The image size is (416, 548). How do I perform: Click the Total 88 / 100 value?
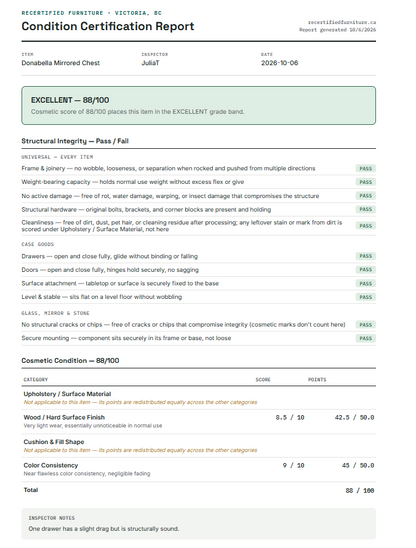coord(360,491)
